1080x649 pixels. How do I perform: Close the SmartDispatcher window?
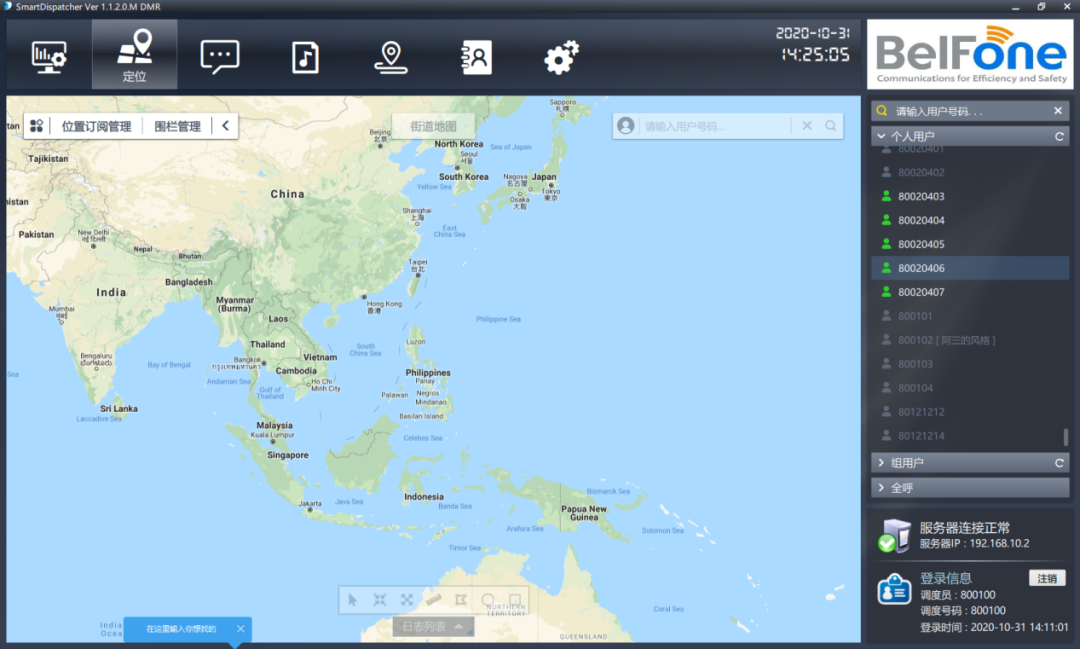click(x=1066, y=7)
